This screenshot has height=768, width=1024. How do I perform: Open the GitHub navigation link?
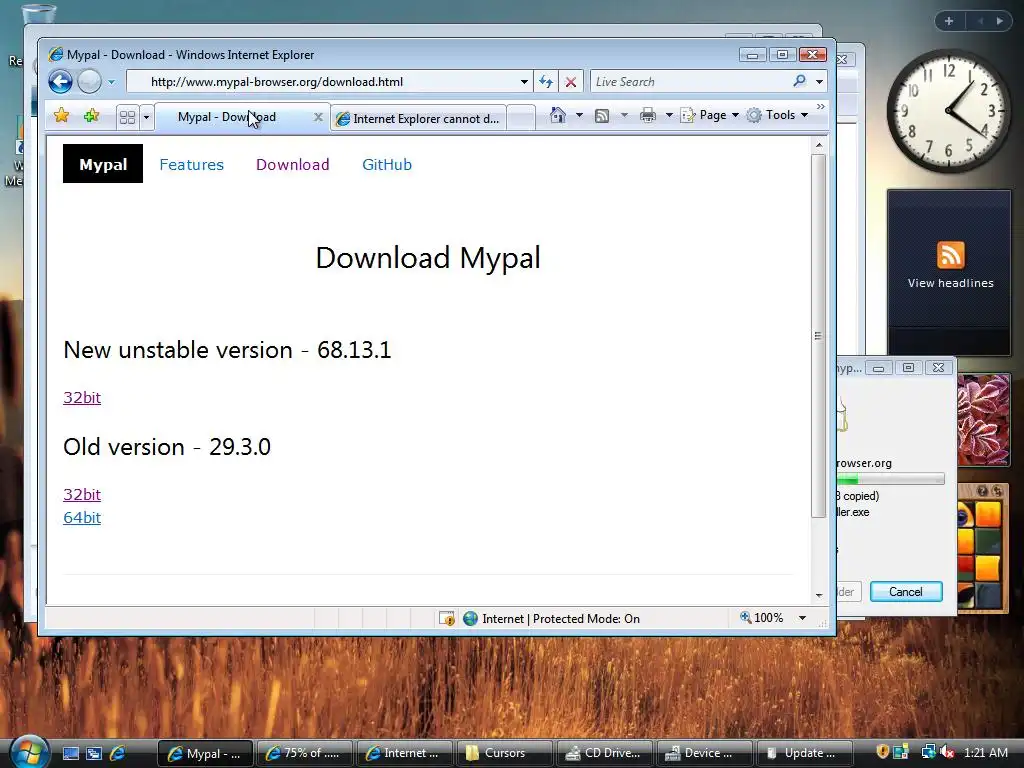(387, 165)
